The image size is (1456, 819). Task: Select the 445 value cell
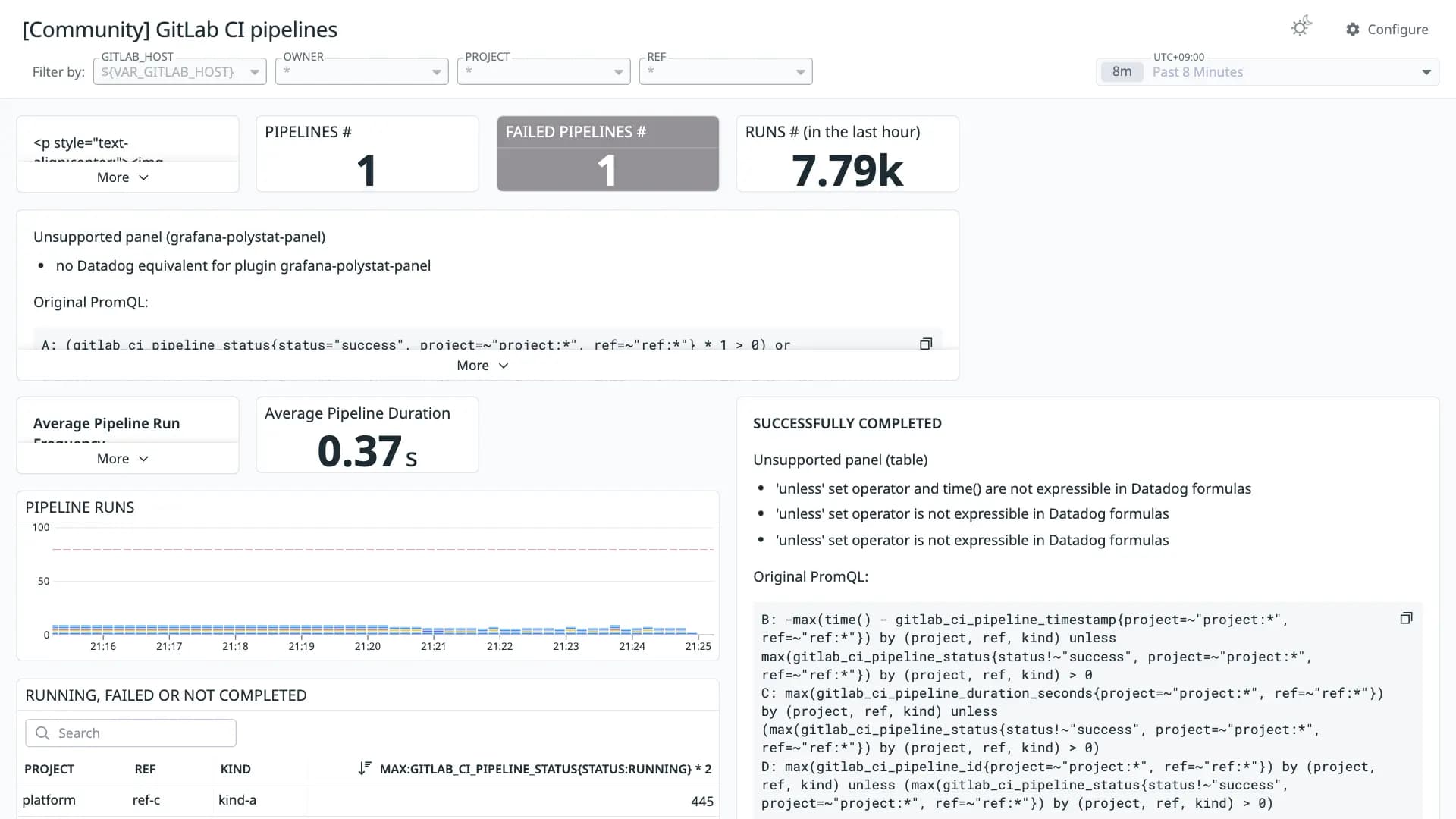702,802
